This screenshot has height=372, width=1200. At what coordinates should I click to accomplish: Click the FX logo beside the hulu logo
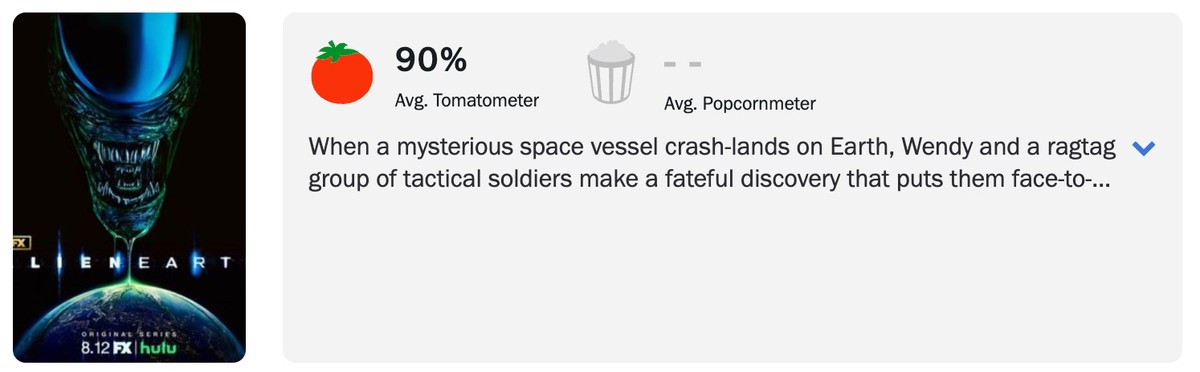[x=124, y=349]
